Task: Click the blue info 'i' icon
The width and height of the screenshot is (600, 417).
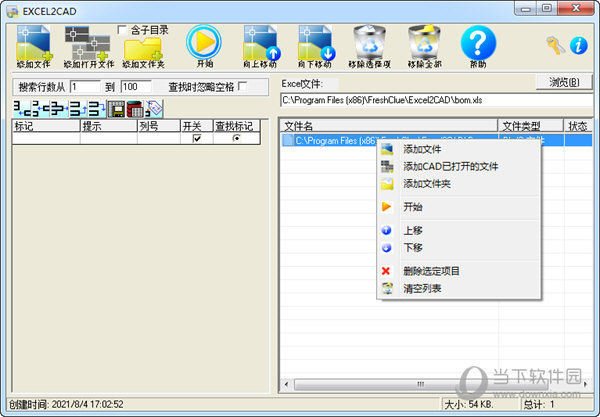Action: [579, 46]
